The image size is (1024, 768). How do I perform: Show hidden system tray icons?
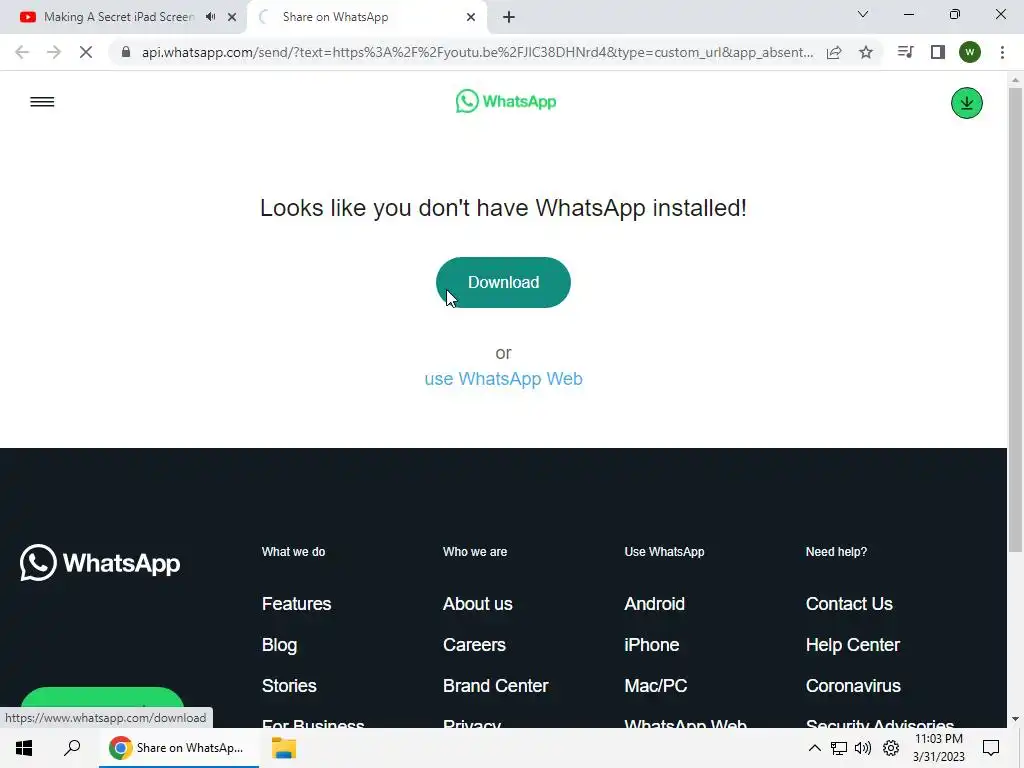pos(814,748)
